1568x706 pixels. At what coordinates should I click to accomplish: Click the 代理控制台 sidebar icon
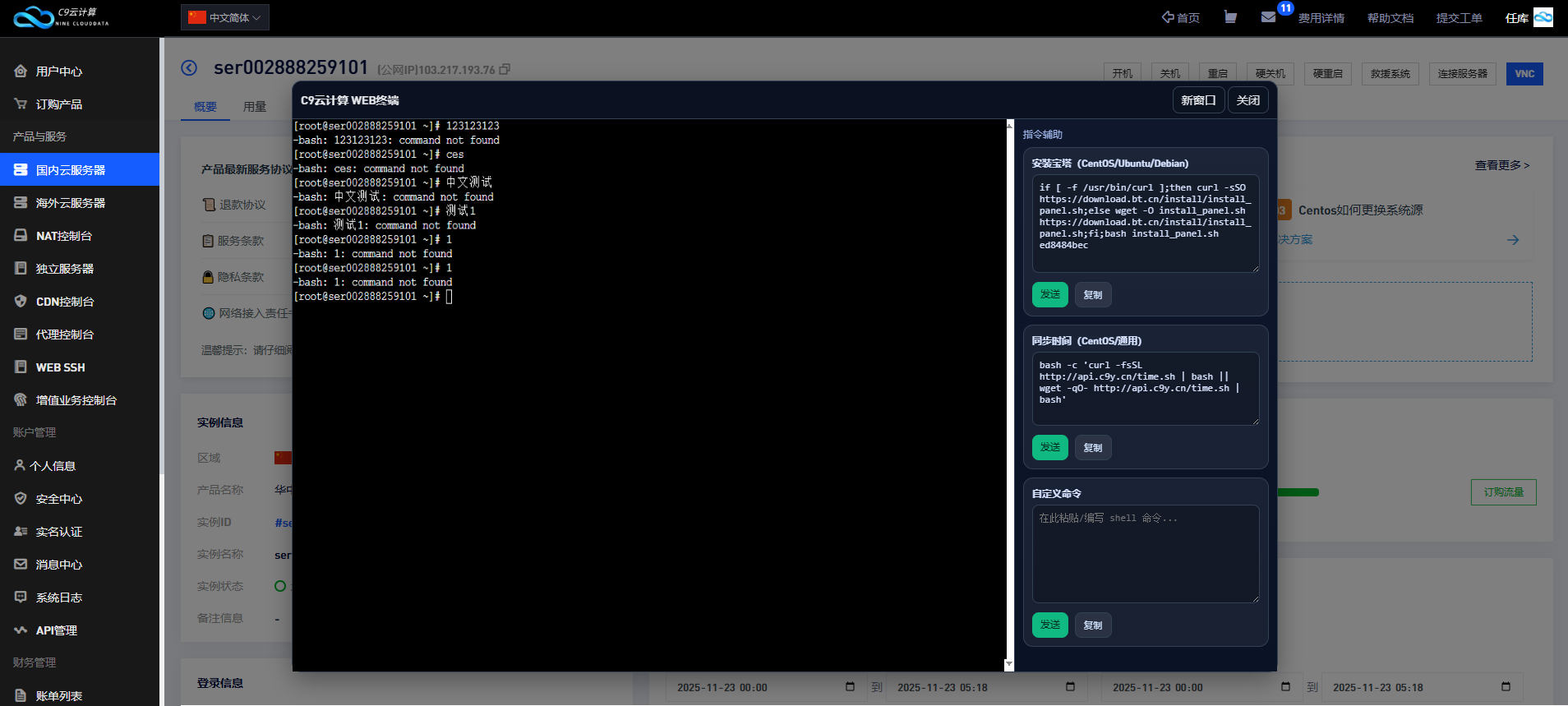point(21,334)
